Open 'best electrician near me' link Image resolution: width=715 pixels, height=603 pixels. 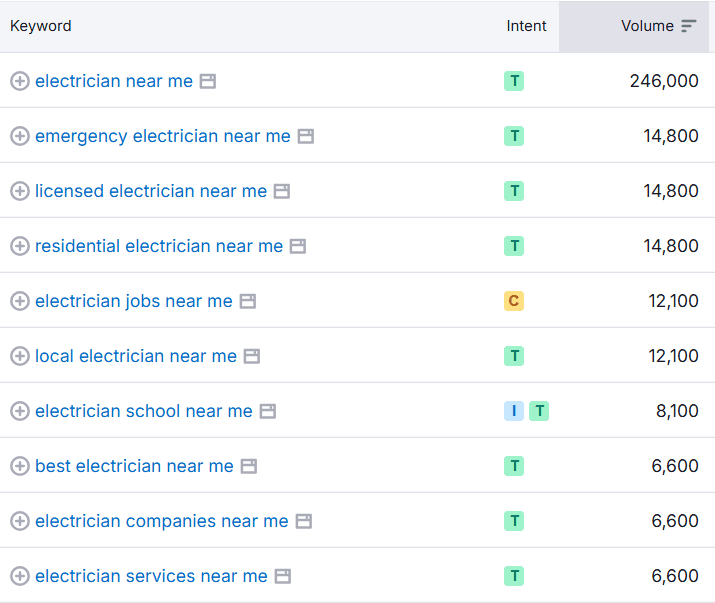(x=135, y=466)
